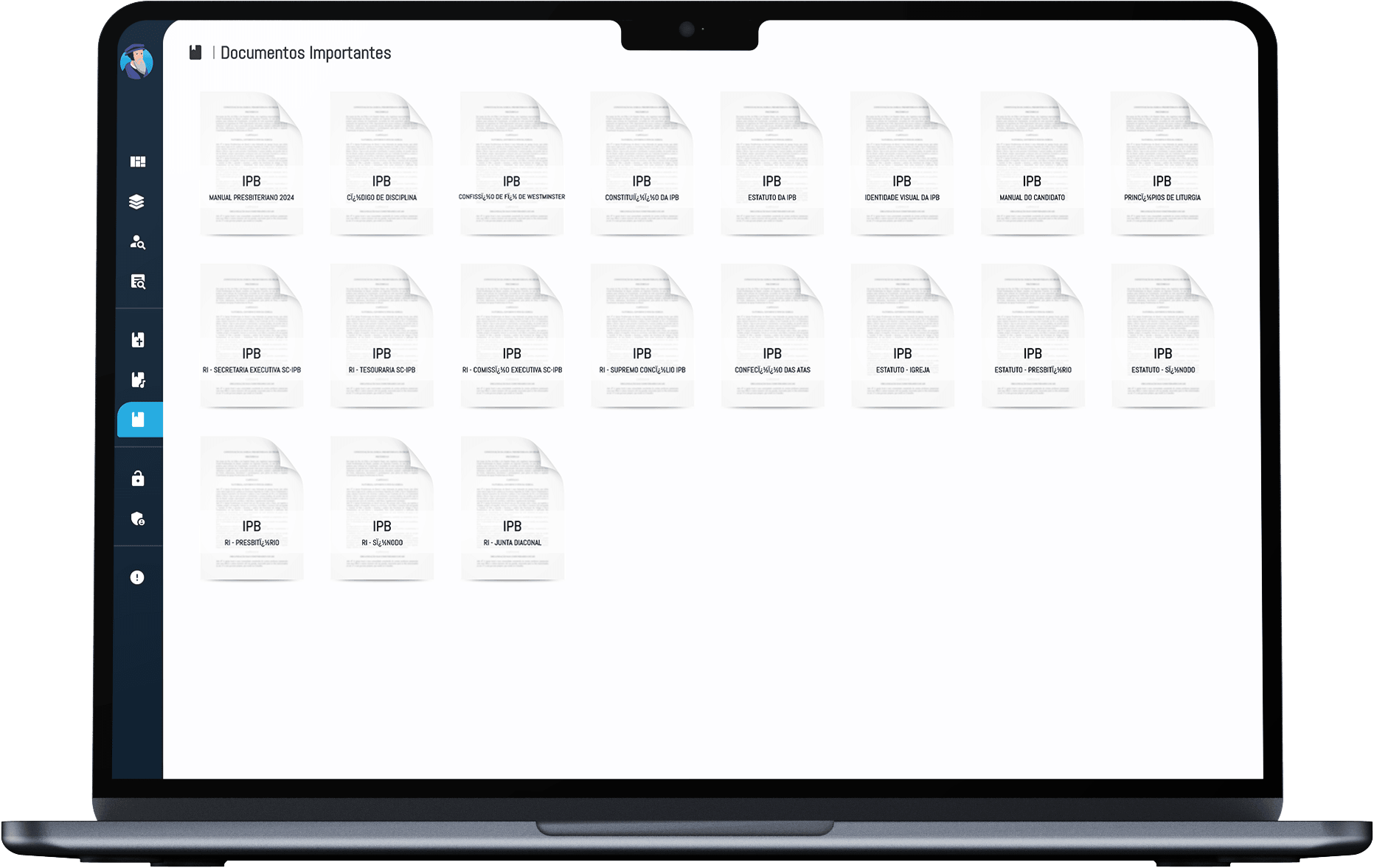Select the add-bookmark icon in the sidebar
Screen dimensions: 1374x868
(x=138, y=340)
